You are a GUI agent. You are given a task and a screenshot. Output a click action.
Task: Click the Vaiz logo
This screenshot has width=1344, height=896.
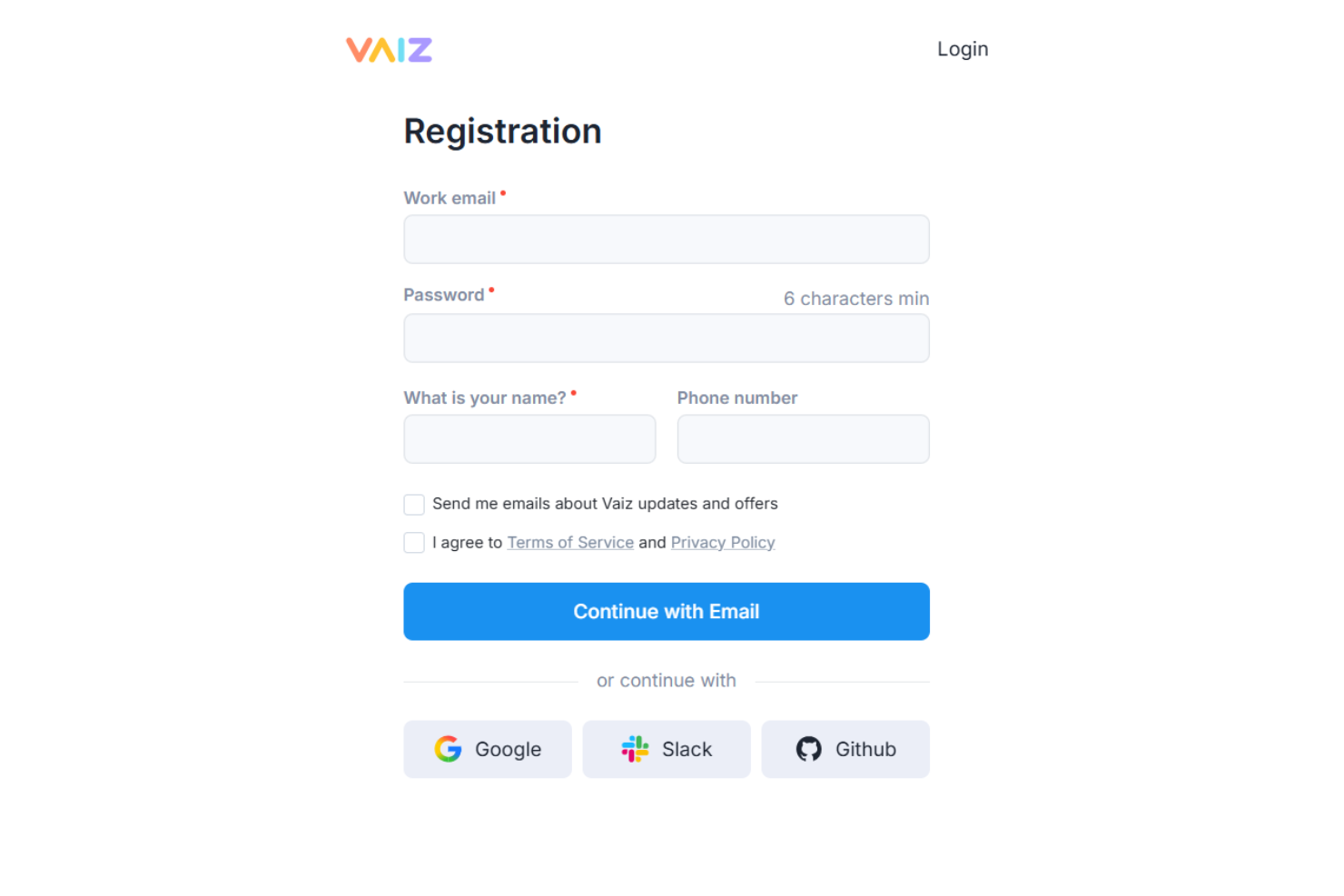(x=388, y=50)
